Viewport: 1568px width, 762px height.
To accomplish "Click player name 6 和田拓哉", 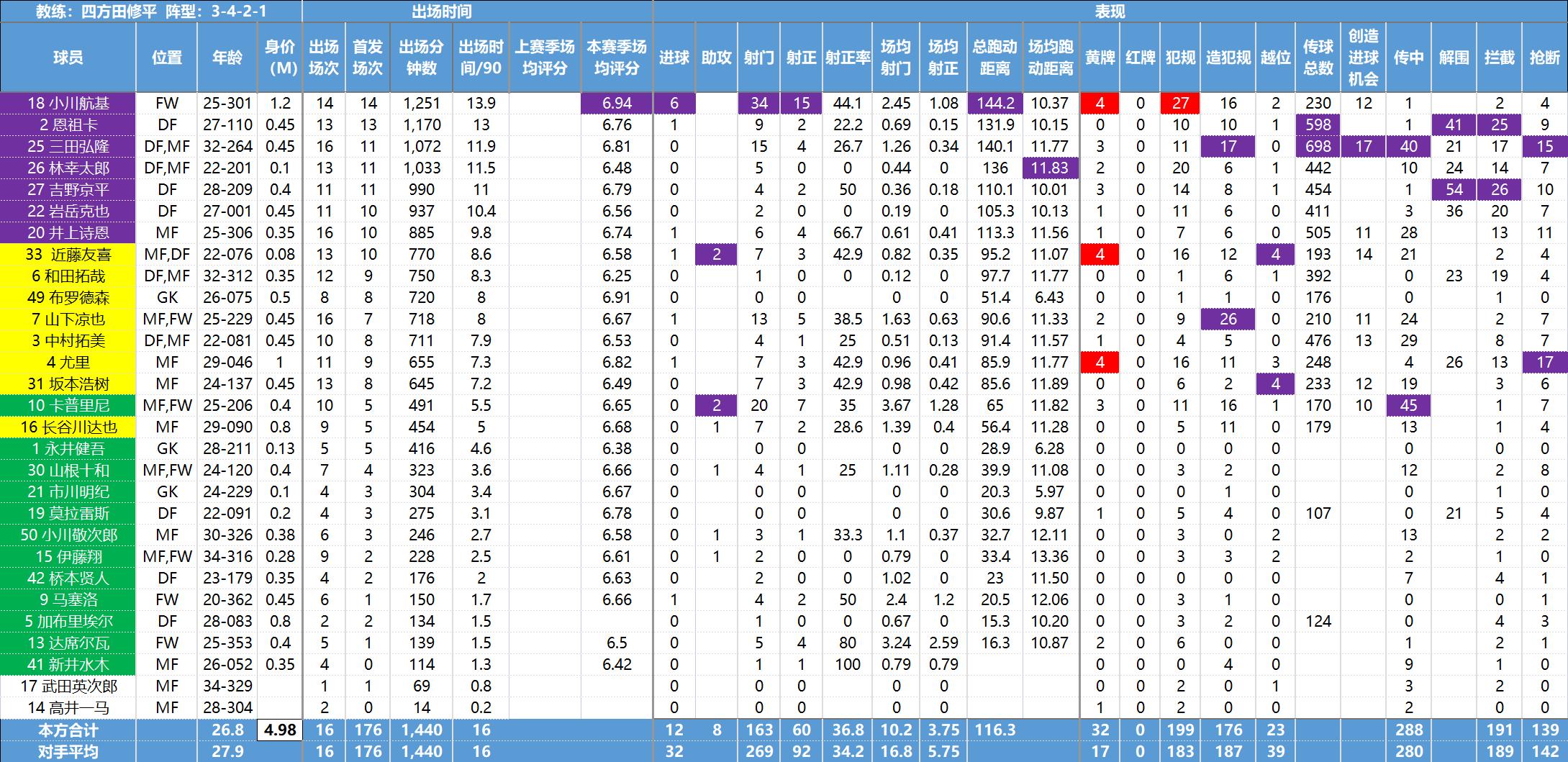I will pyautogui.click(x=68, y=276).
